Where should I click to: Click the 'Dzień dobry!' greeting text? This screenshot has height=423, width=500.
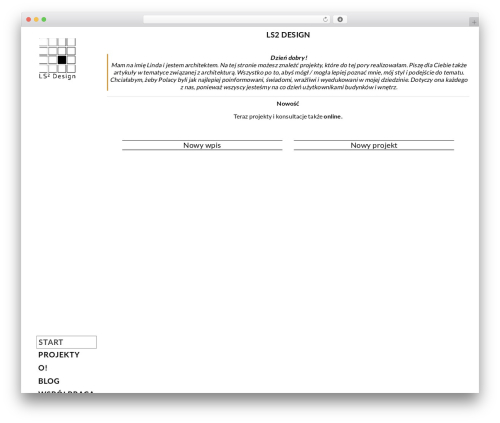[x=289, y=58]
